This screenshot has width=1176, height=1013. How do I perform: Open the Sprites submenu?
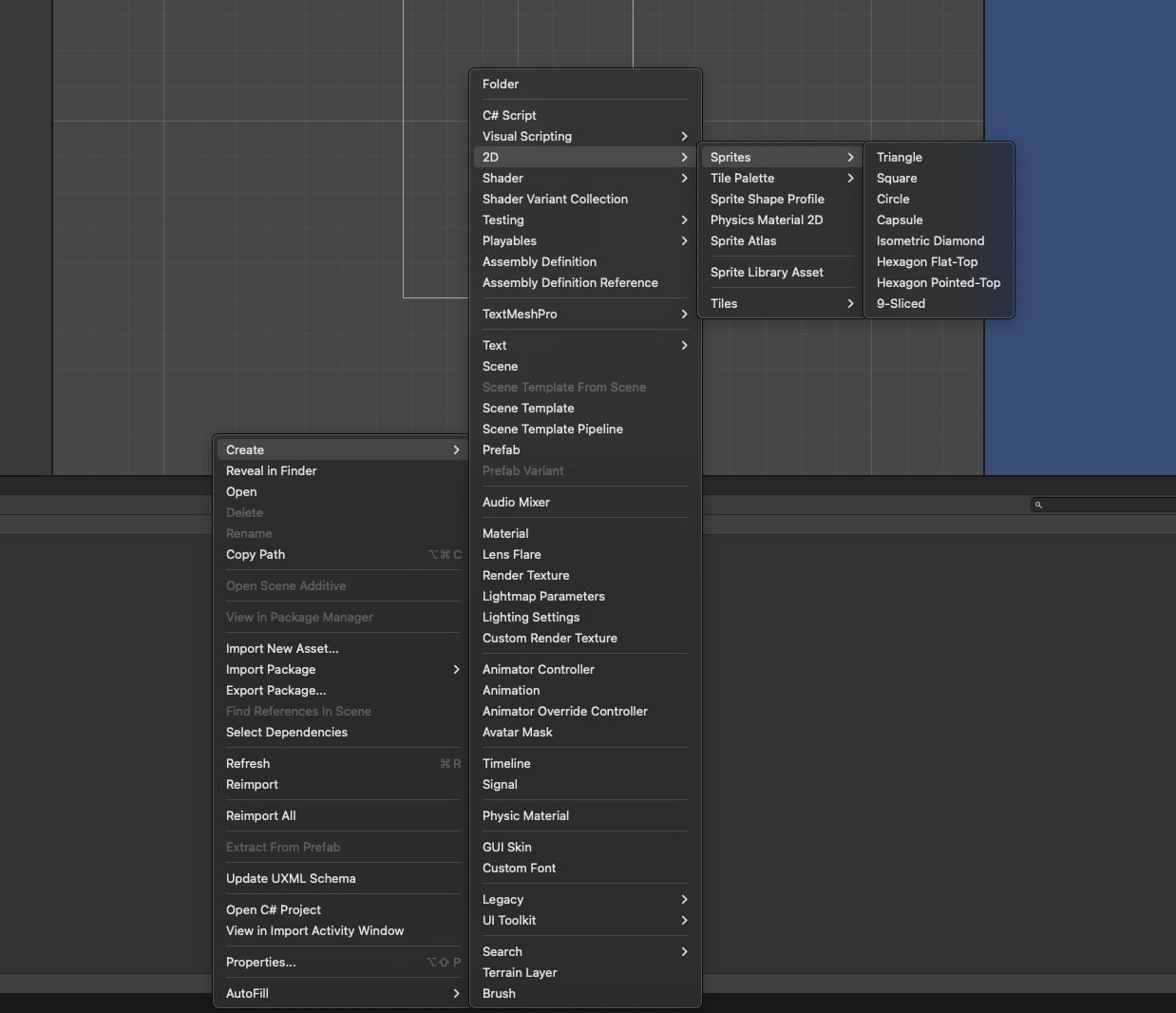782,157
